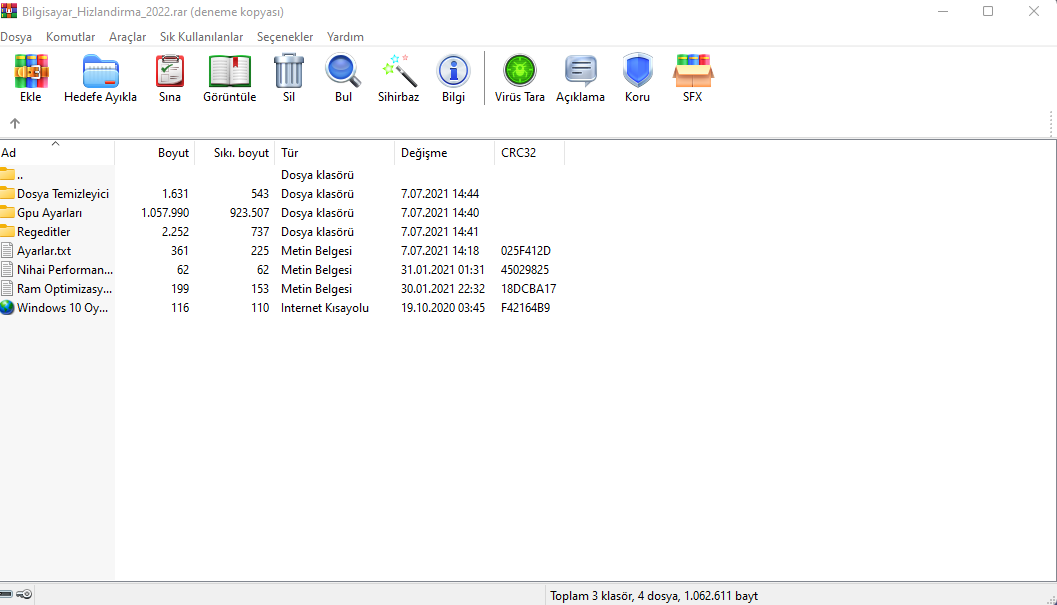Launch the Sihirbaz wizard icon

tap(399, 71)
